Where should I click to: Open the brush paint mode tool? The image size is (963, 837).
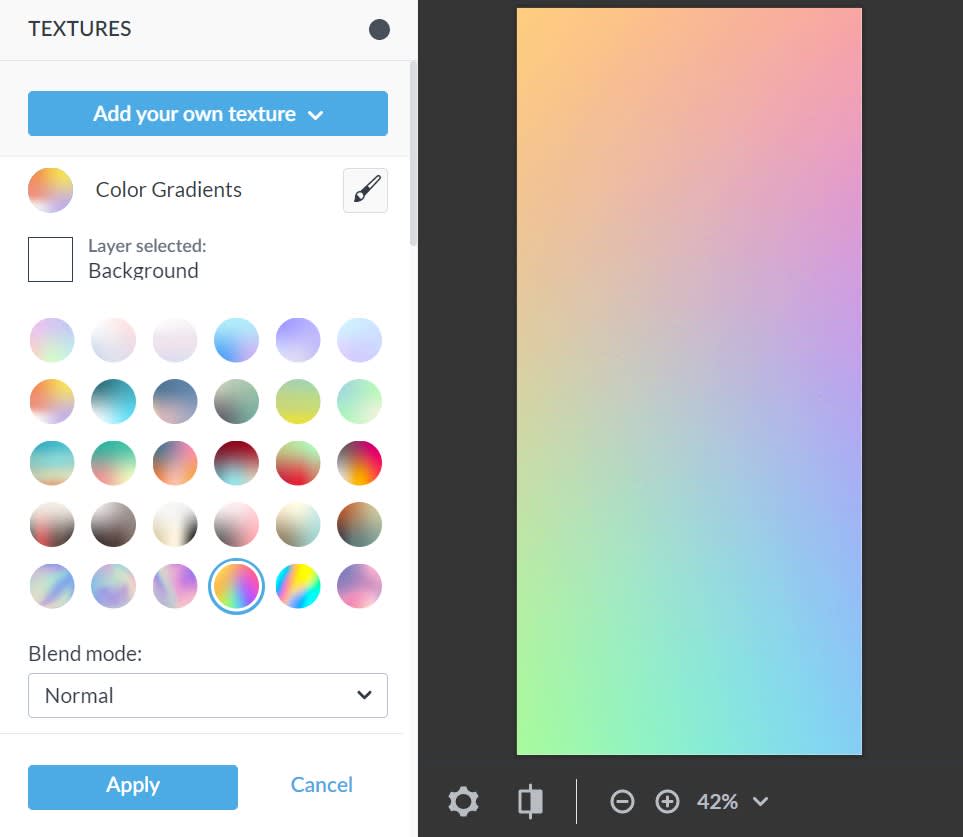click(365, 190)
